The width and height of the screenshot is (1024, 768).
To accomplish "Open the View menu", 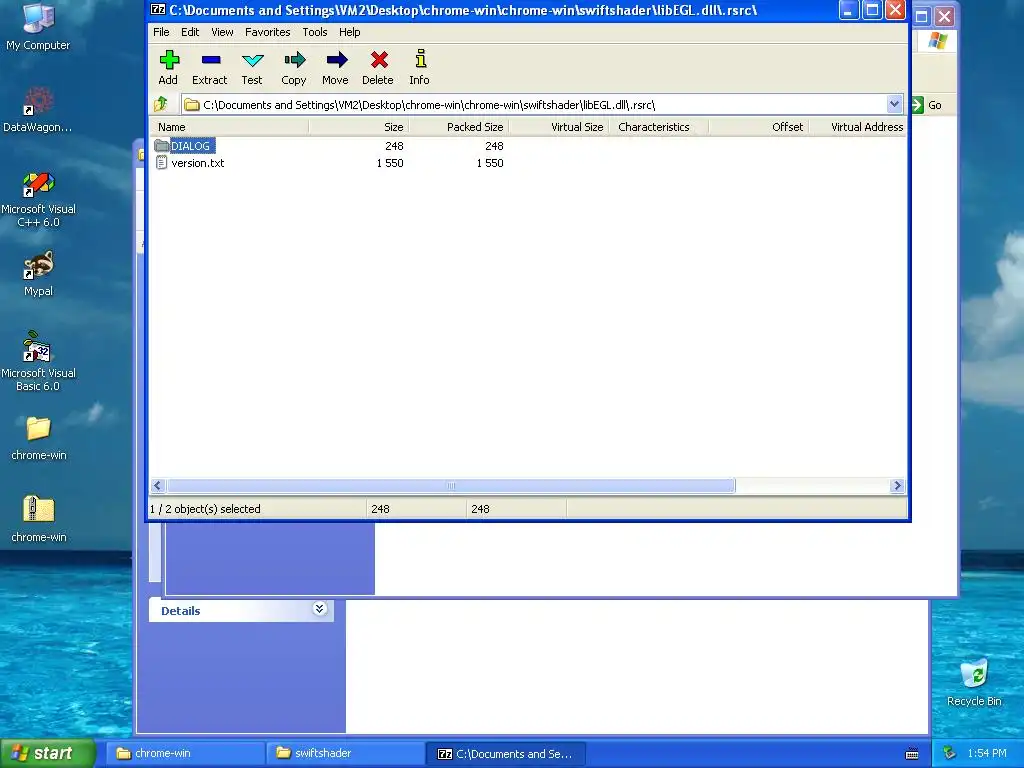I will [x=222, y=32].
